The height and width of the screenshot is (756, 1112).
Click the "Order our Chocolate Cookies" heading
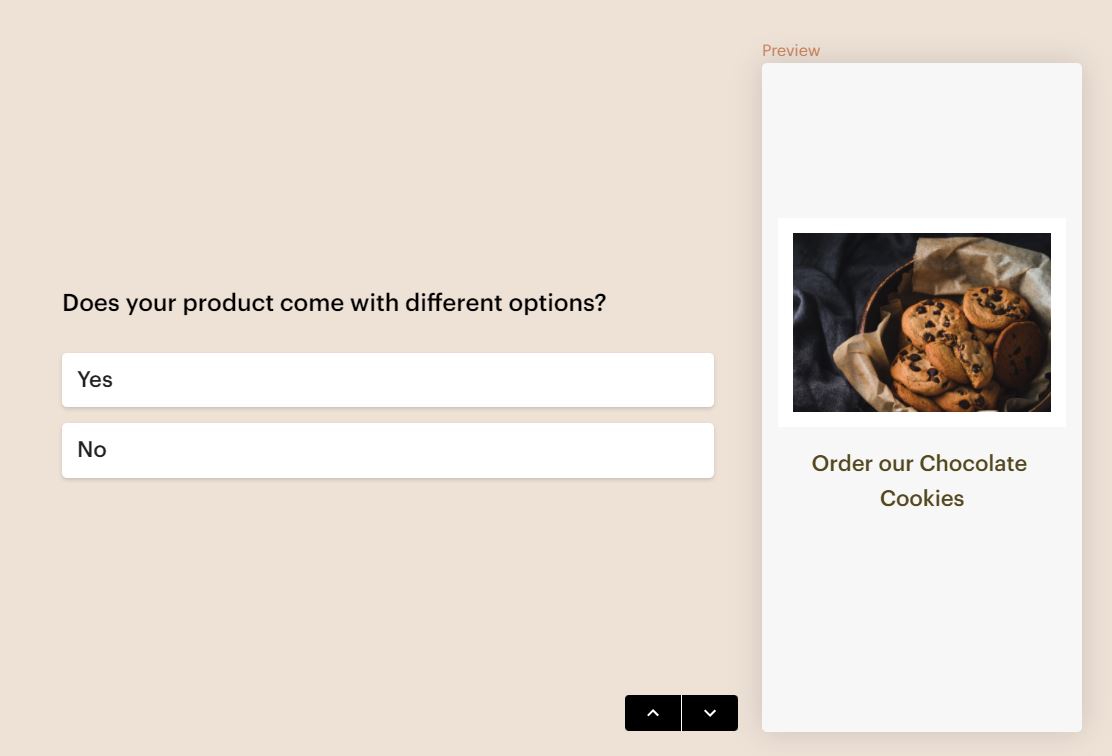[920, 480]
